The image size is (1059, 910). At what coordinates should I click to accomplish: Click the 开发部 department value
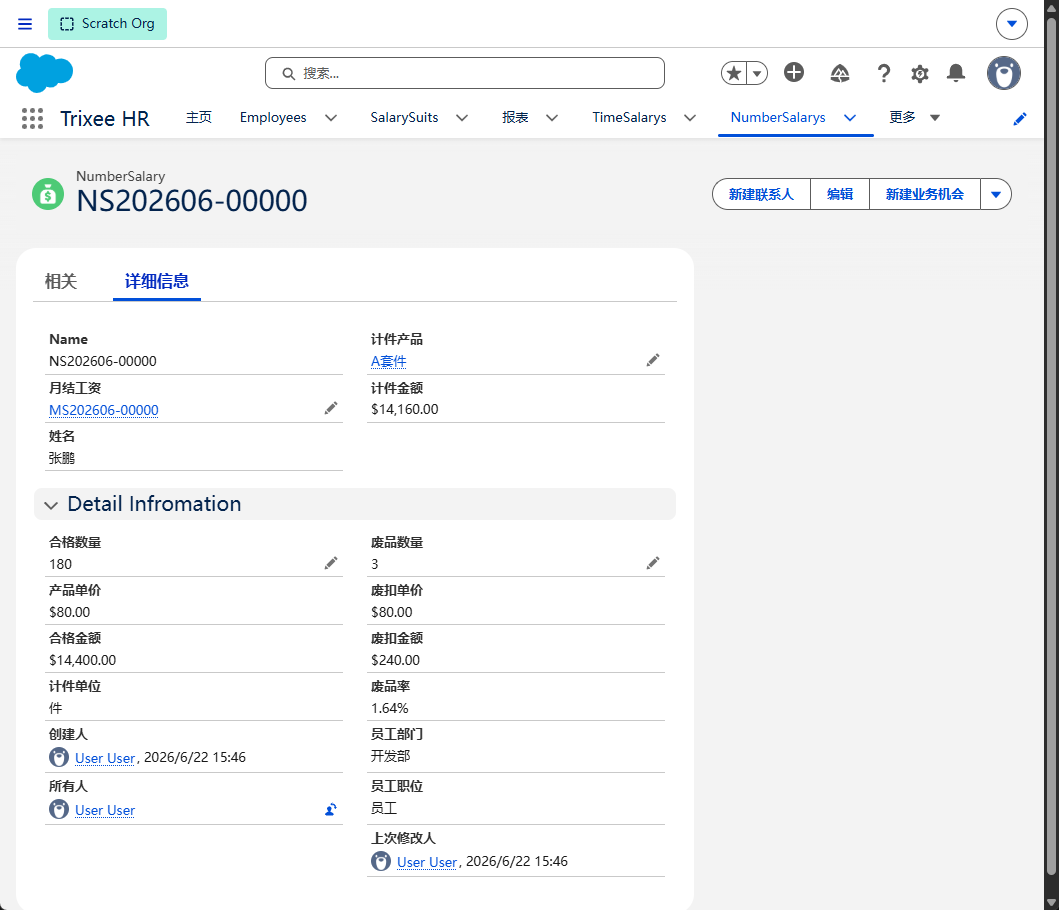point(390,756)
